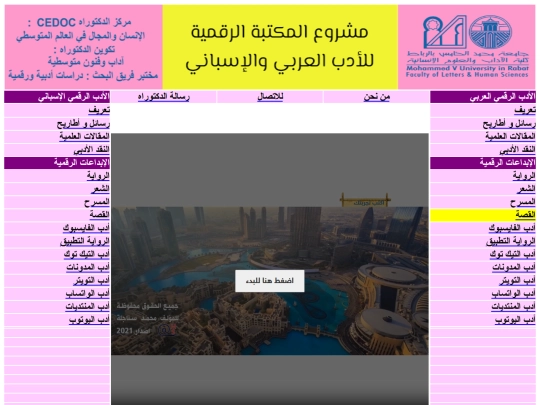Click the الأدب الرقمي العربي section header
Screen dimensions: 540x405
[x=483, y=97]
